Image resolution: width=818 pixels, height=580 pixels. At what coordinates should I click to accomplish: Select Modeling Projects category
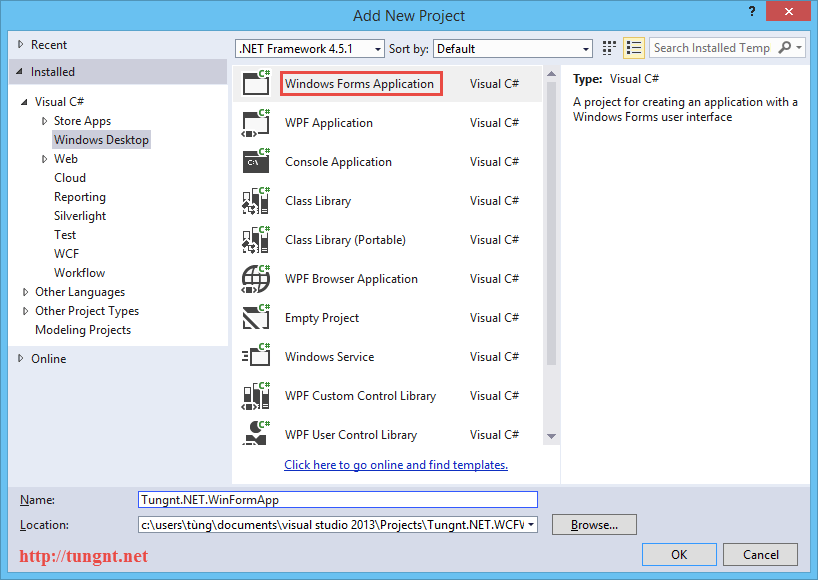coord(83,330)
